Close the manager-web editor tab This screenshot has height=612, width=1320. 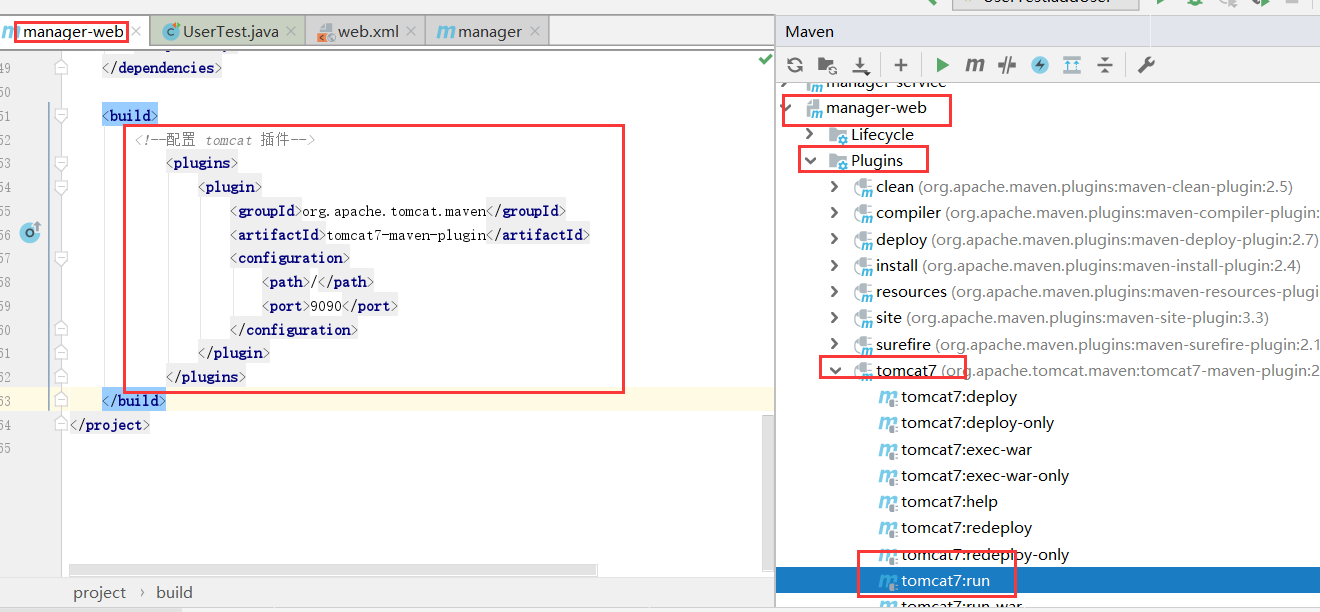(x=138, y=32)
